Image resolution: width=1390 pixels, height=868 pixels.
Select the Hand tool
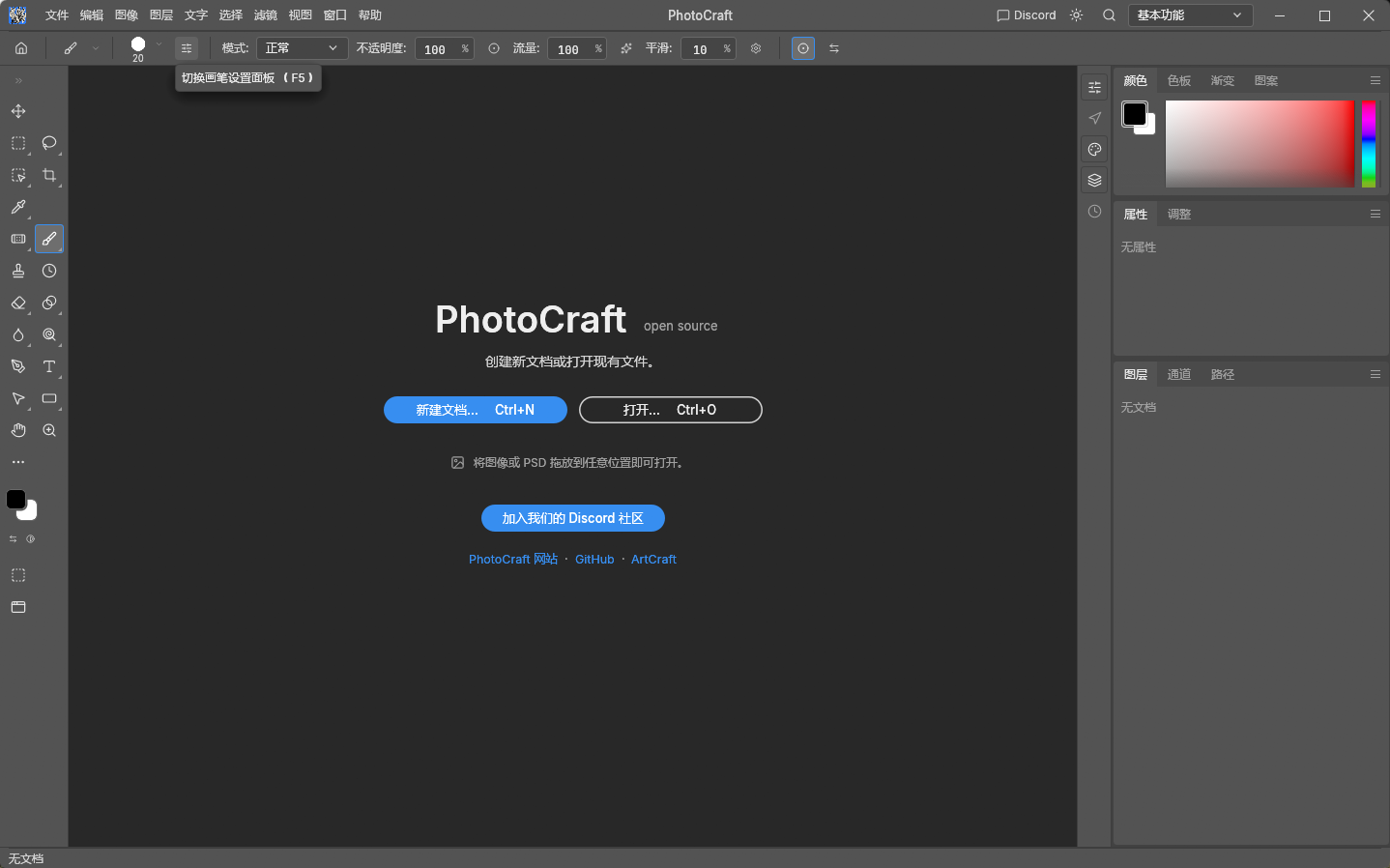[x=18, y=430]
